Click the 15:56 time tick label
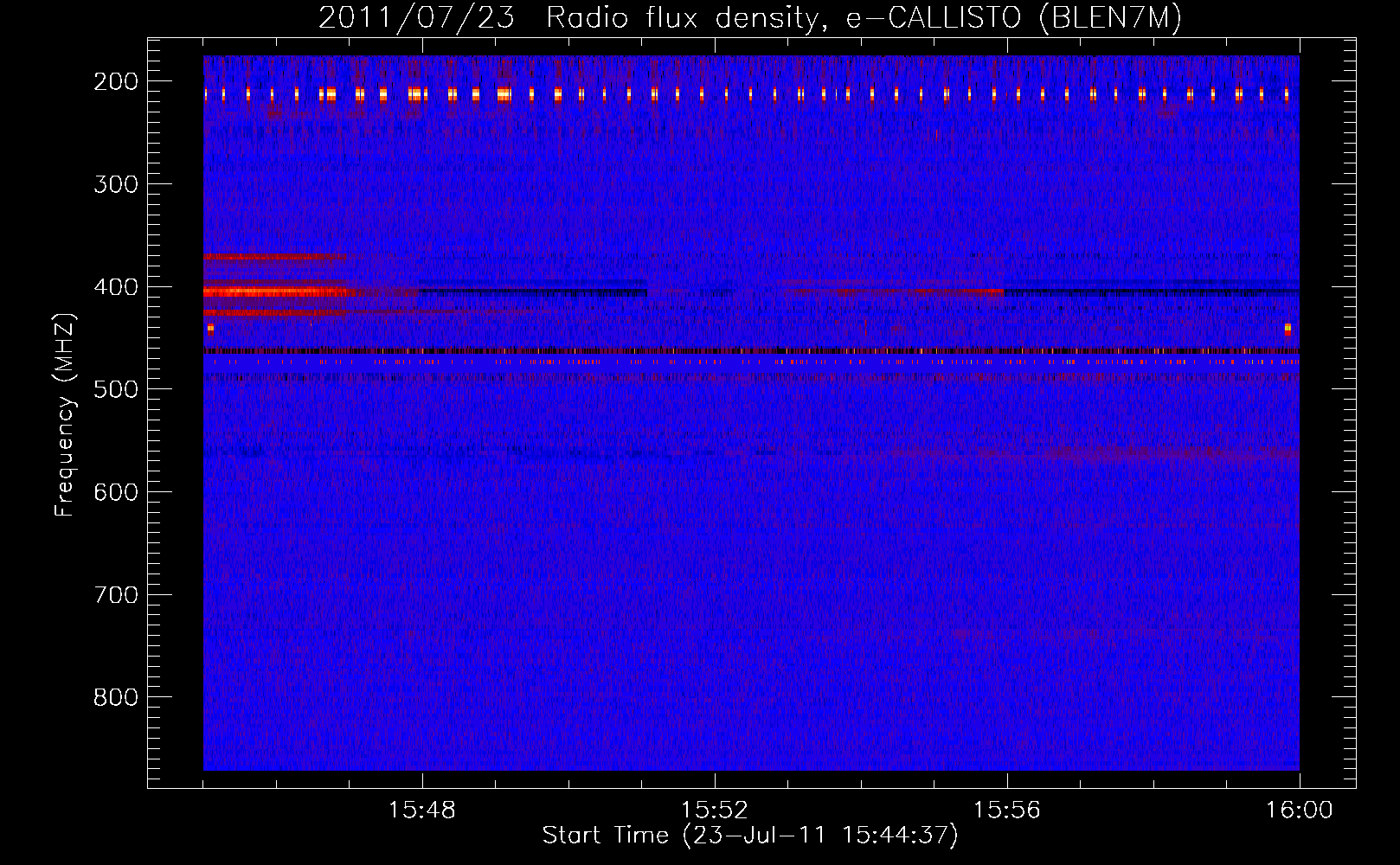Screen dimensions: 1400x865 [x=1007, y=811]
